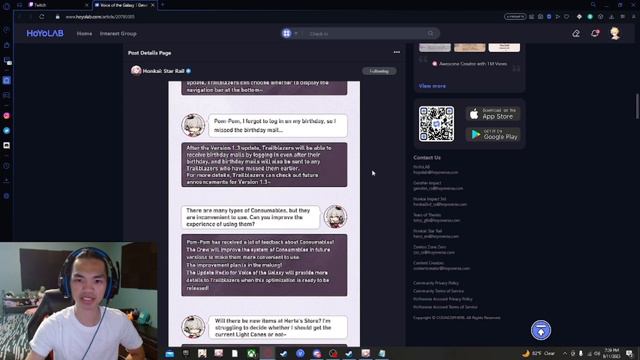Open File Explorer from the taskbar
Image resolution: width=640 pixels, height=360 pixels.
tap(169, 353)
